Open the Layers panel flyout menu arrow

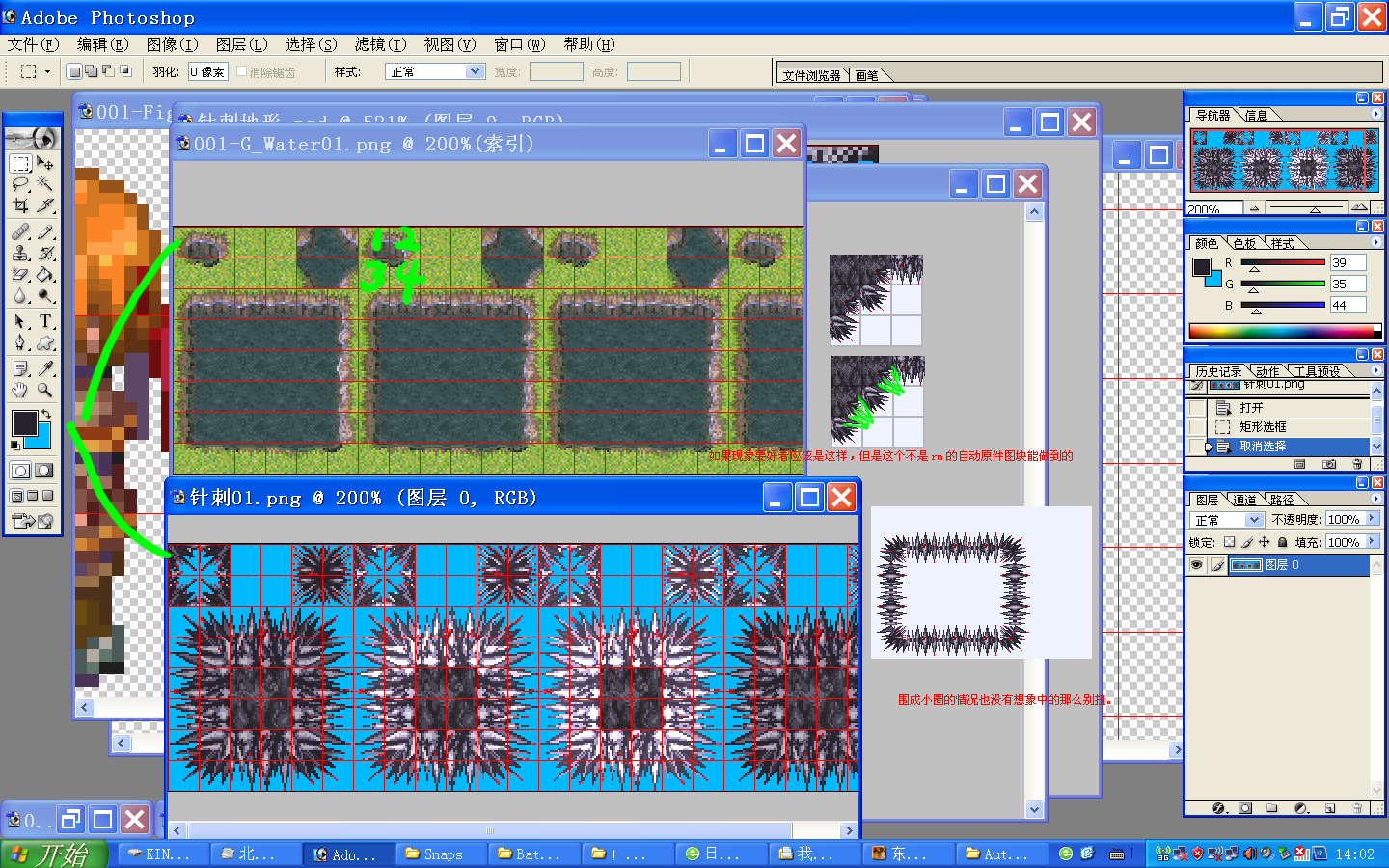point(1375,499)
